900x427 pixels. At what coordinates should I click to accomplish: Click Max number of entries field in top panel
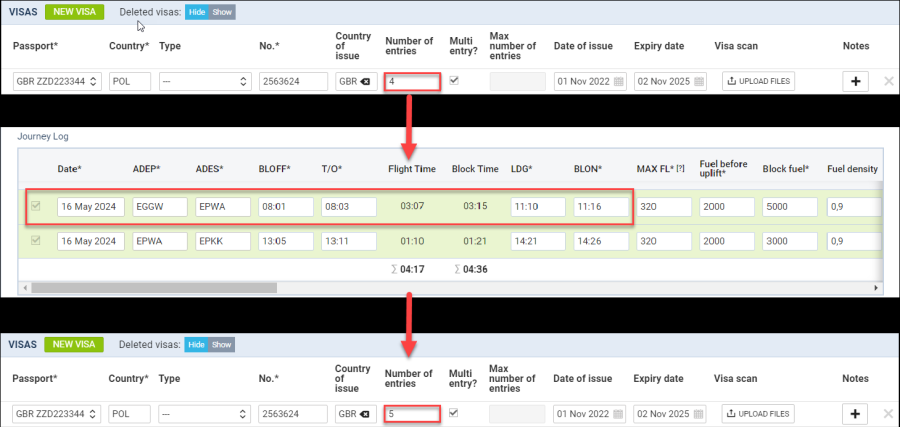(517, 81)
